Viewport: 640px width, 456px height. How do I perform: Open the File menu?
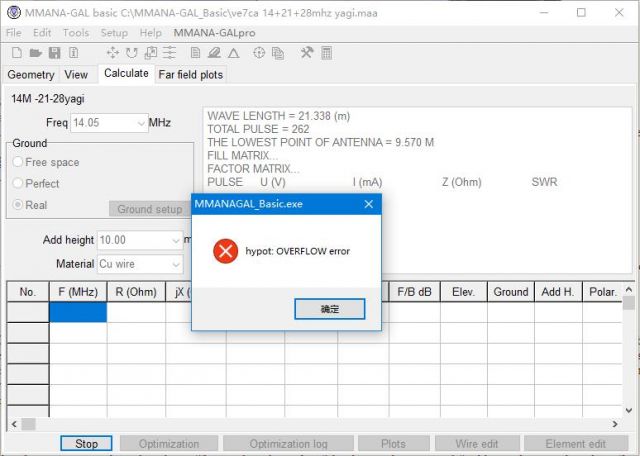coord(13,33)
